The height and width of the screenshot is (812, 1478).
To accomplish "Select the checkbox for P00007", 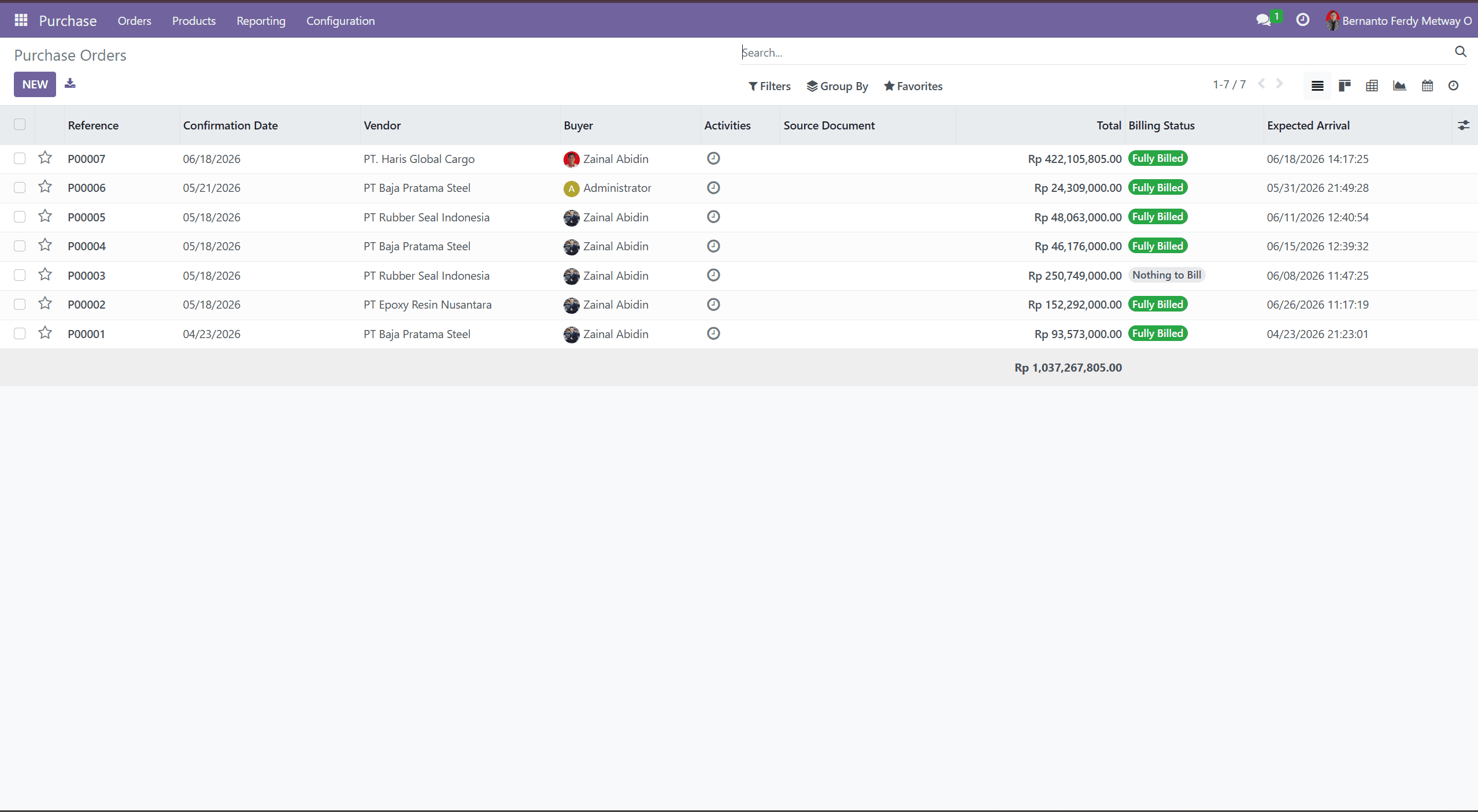I will [20, 158].
